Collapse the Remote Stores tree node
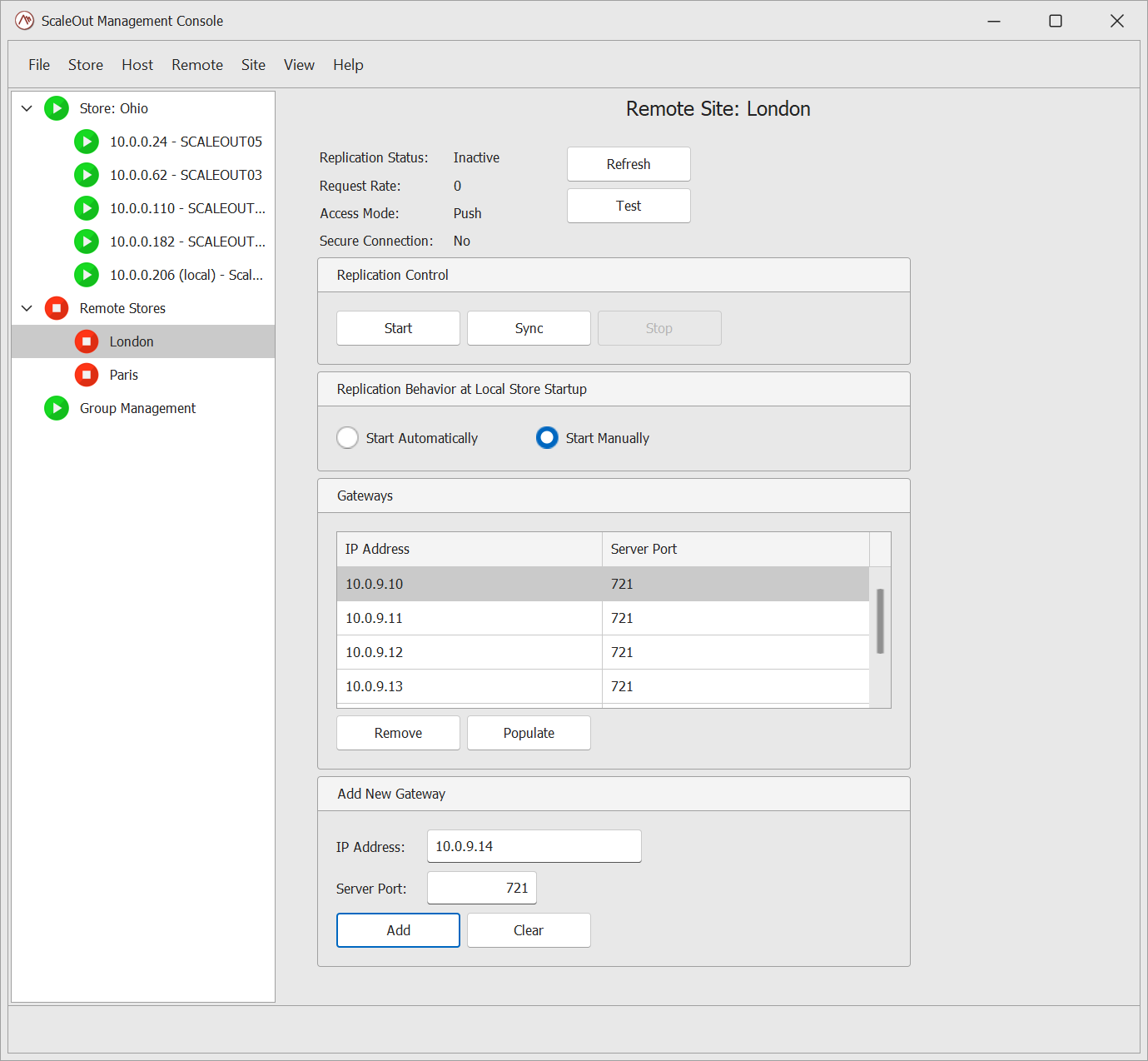The width and height of the screenshot is (1148, 1061). click(27, 308)
